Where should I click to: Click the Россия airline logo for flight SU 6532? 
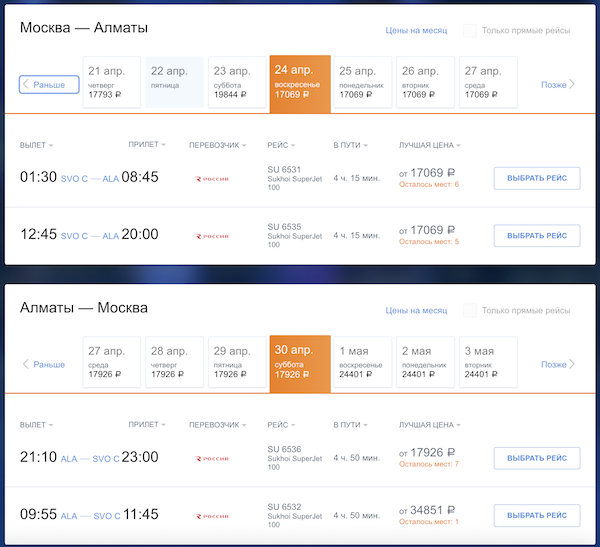tap(212, 516)
